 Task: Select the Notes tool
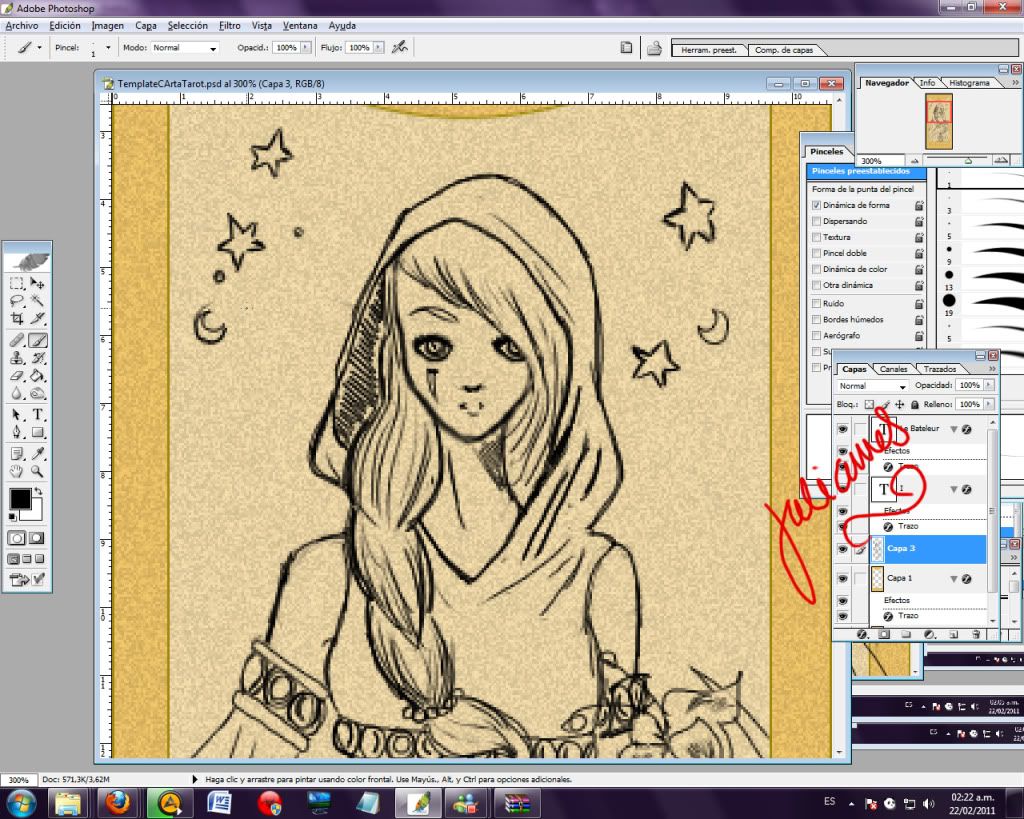point(17,453)
